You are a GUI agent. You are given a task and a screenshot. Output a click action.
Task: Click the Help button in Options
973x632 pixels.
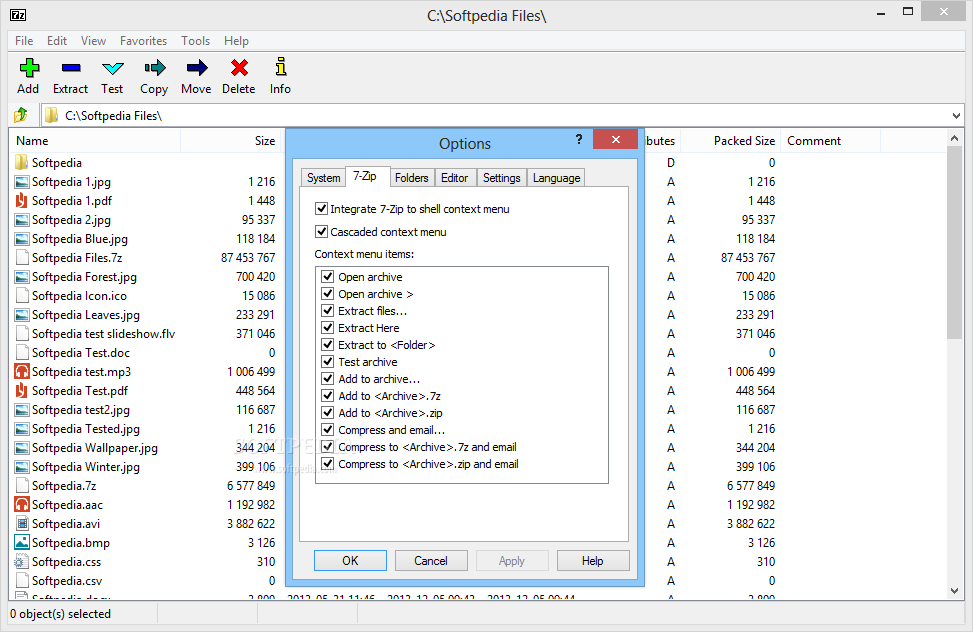point(593,561)
